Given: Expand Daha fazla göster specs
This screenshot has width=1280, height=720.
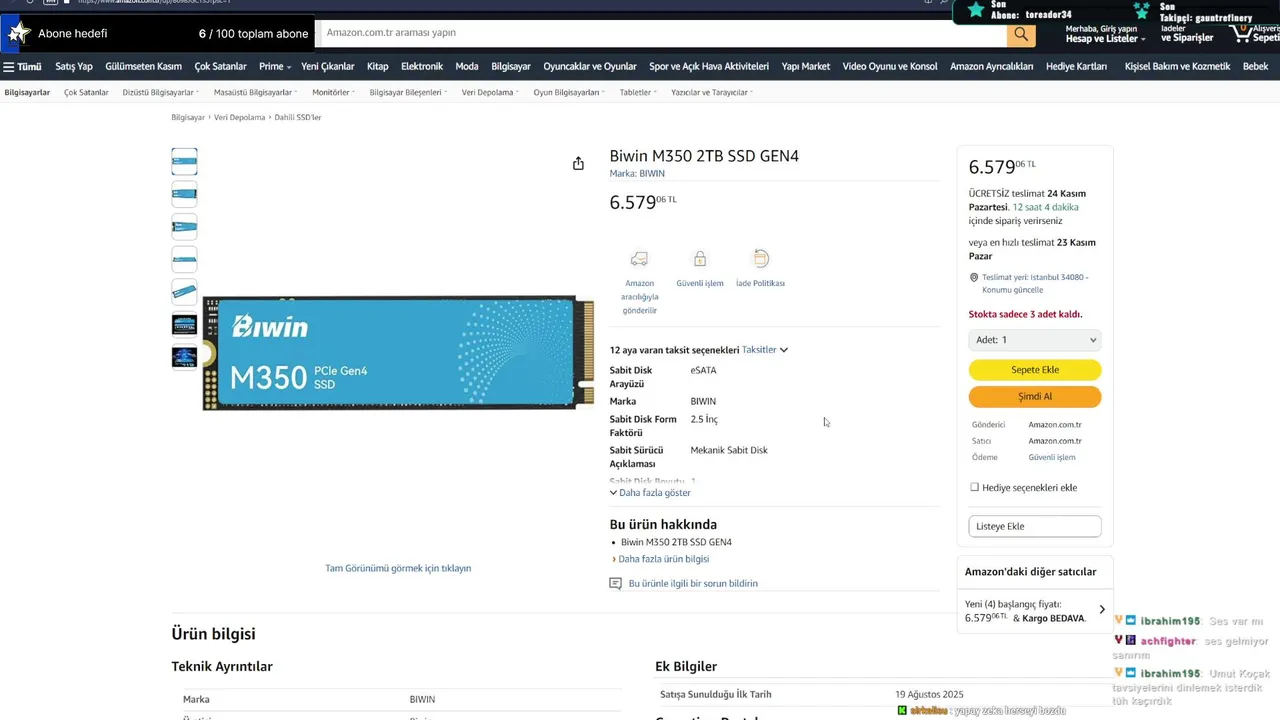Looking at the screenshot, I should click(650, 493).
